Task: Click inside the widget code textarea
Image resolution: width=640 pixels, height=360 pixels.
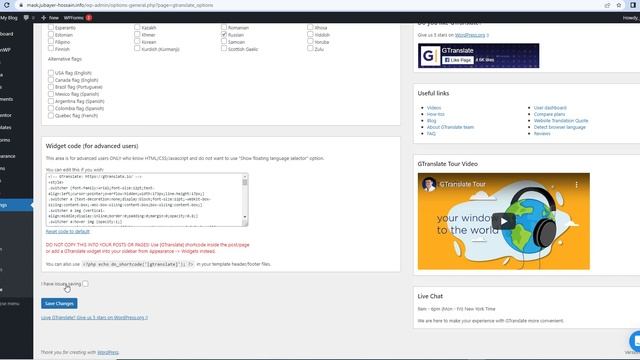Action: click(x=144, y=200)
